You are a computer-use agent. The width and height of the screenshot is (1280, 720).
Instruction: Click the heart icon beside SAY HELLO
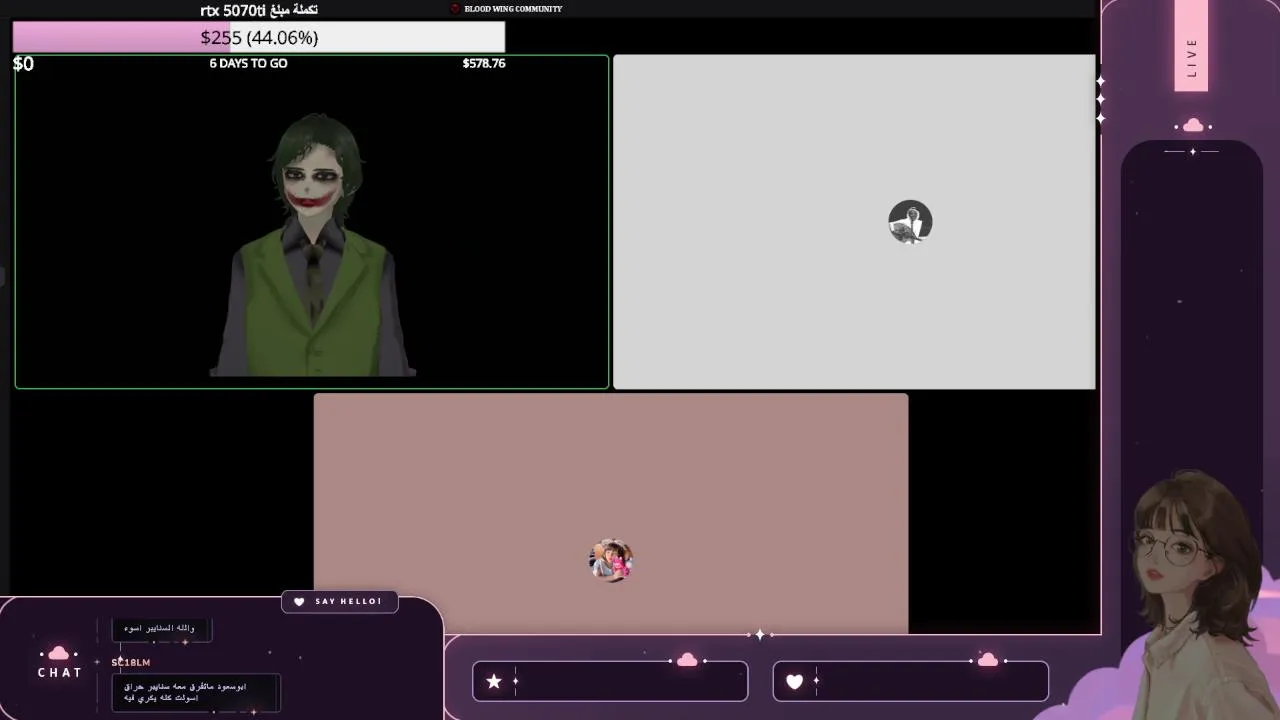pyautogui.click(x=299, y=601)
